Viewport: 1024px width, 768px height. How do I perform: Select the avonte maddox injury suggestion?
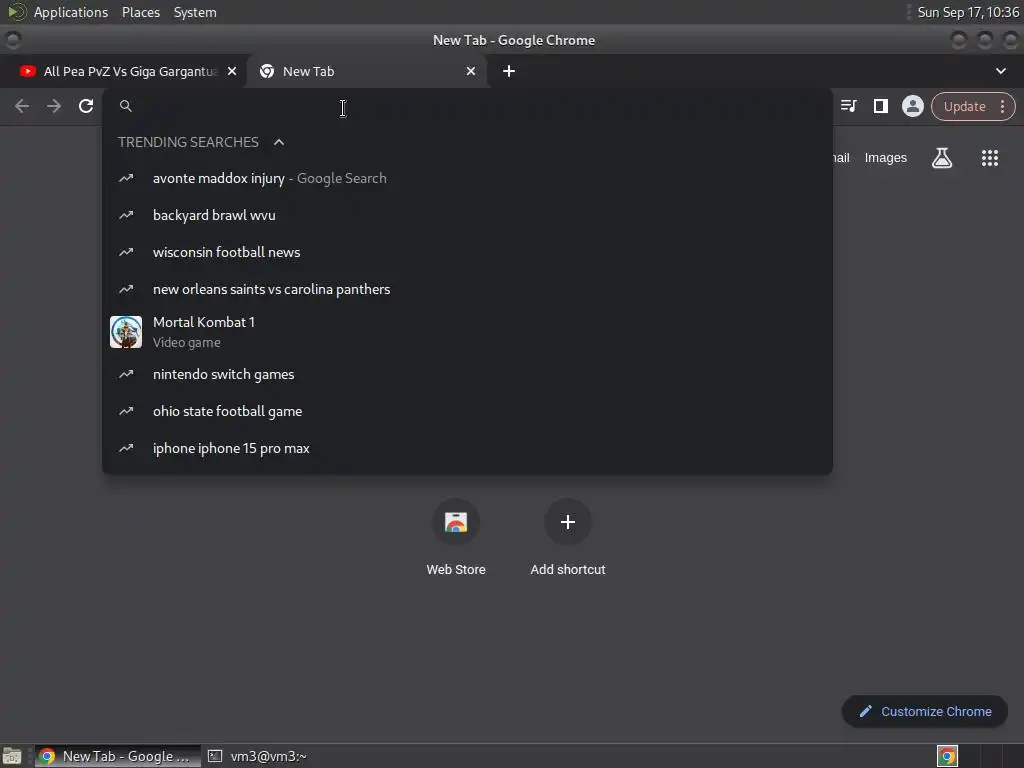[467, 178]
